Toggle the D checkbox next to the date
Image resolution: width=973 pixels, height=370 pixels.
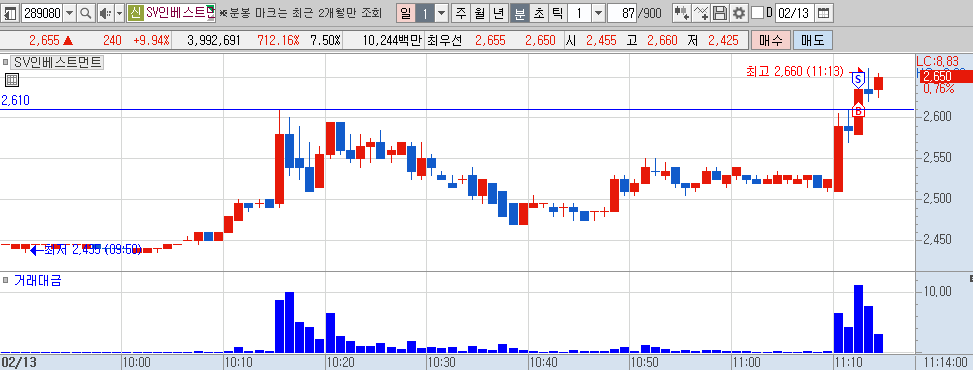[757, 12]
